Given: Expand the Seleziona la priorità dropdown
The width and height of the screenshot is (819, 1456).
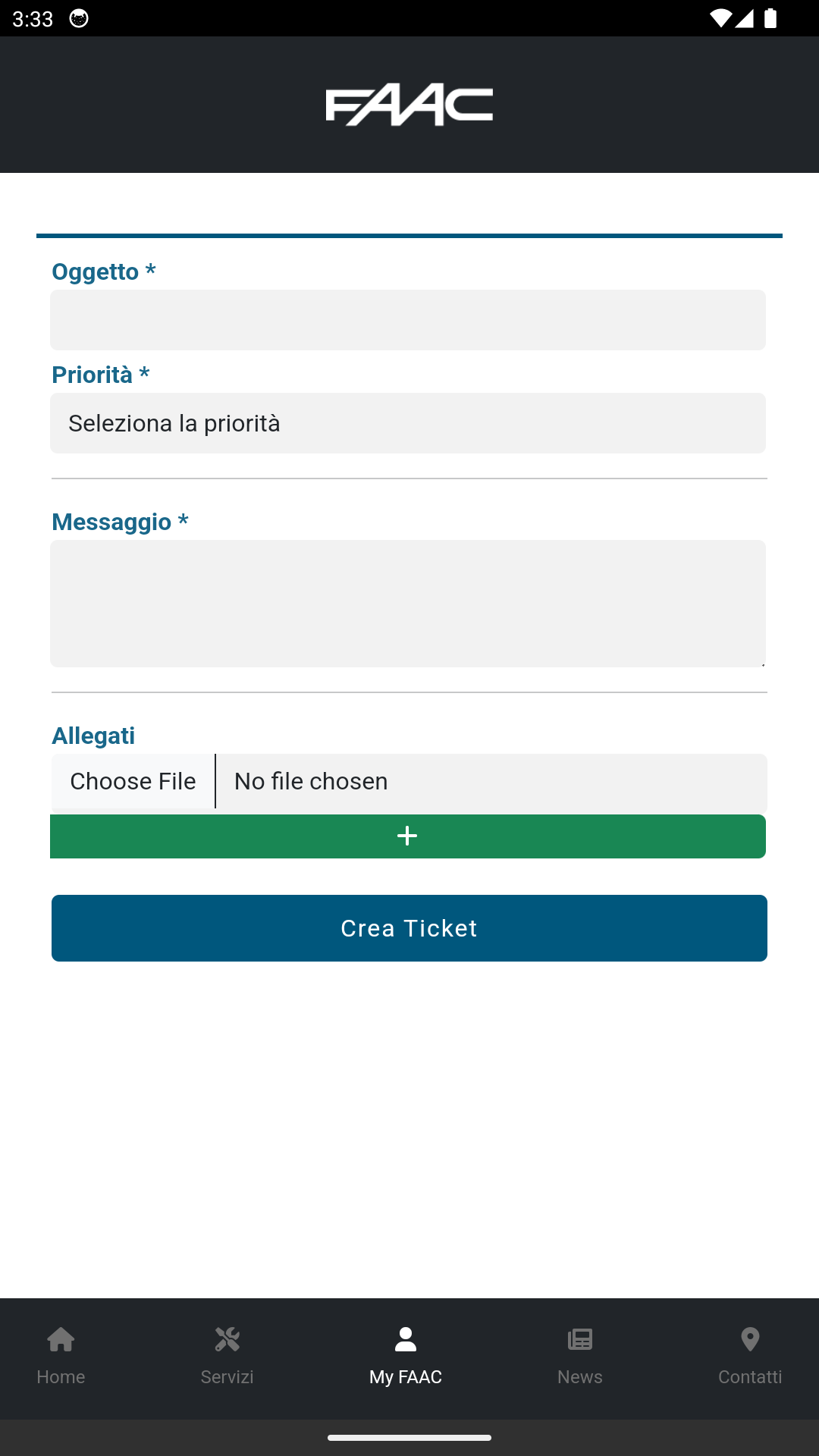Looking at the screenshot, I should tap(408, 423).
